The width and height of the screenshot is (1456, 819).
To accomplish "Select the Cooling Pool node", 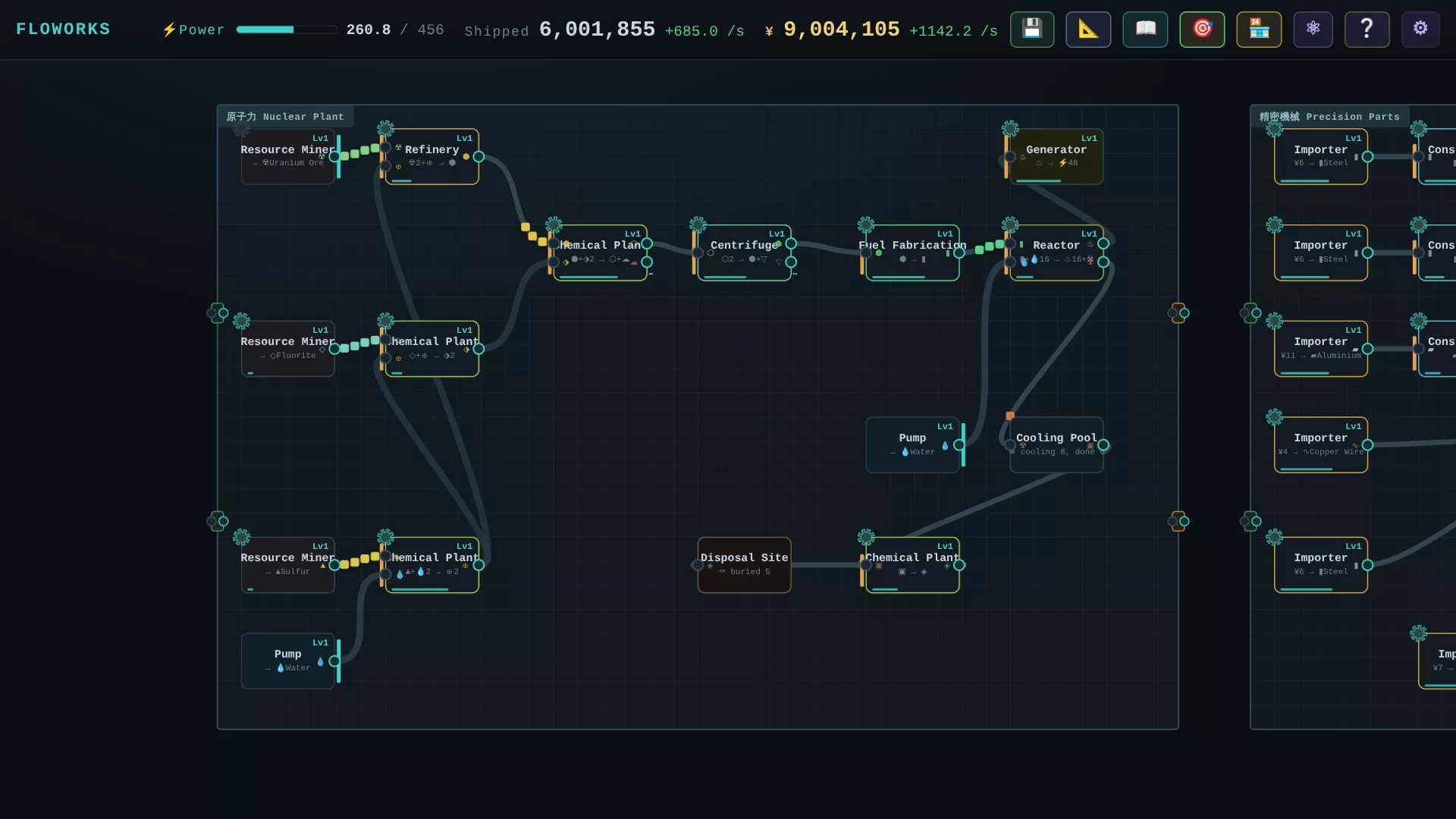I will [x=1056, y=444].
